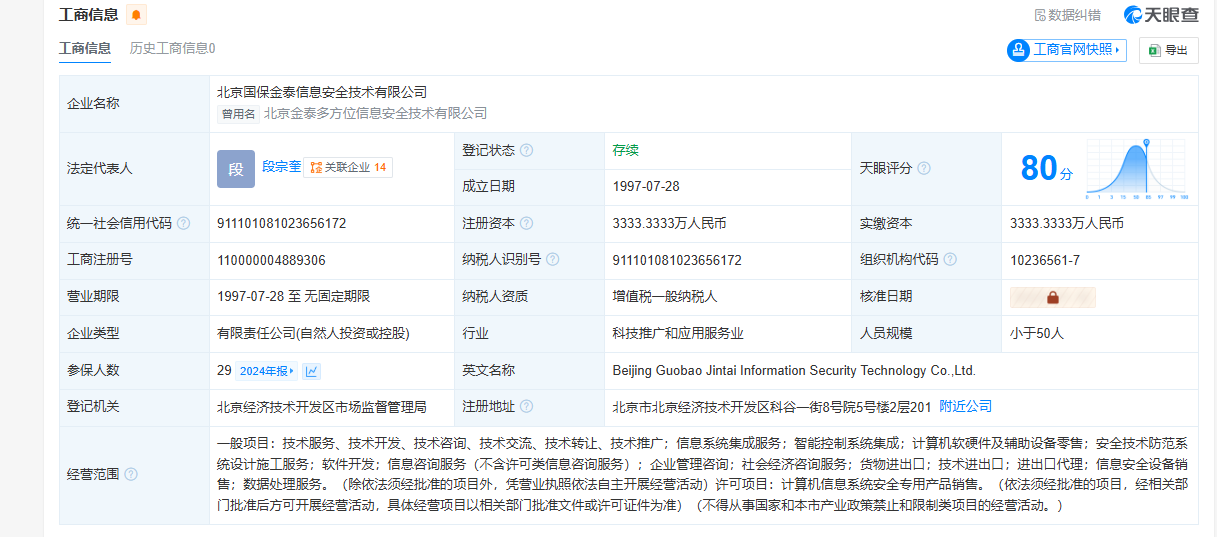Image resolution: width=1217 pixels, height=537 pixels.
Task: Click the English name Beijing Guobao Jintai
Action: (794, 370)
